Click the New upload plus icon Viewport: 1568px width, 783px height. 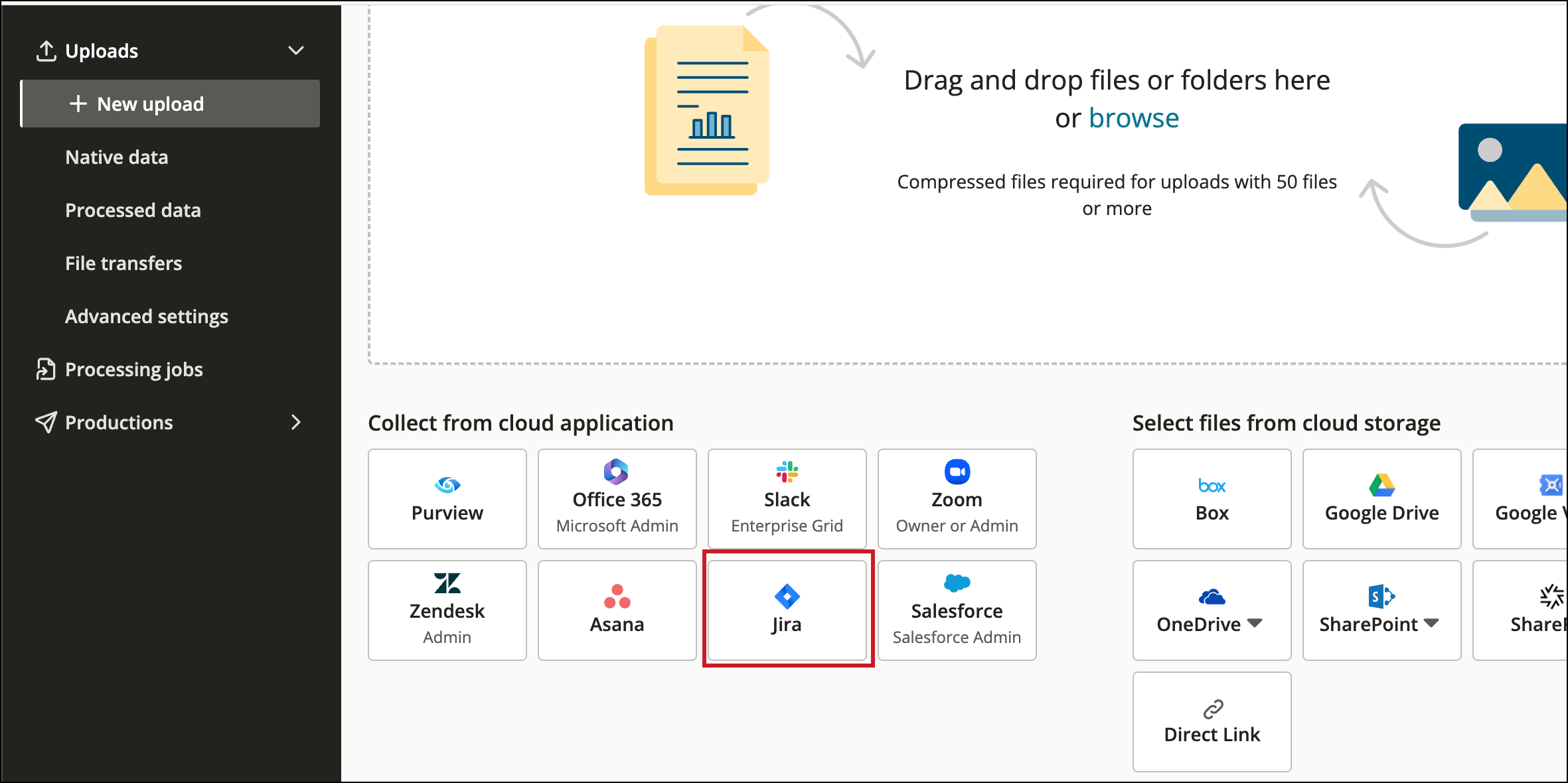pos(78,104)
